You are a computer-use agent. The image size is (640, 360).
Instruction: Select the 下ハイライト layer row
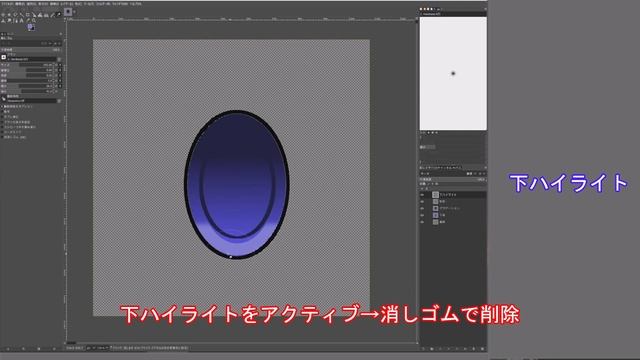pyautogui.click(x=453, y=195)
